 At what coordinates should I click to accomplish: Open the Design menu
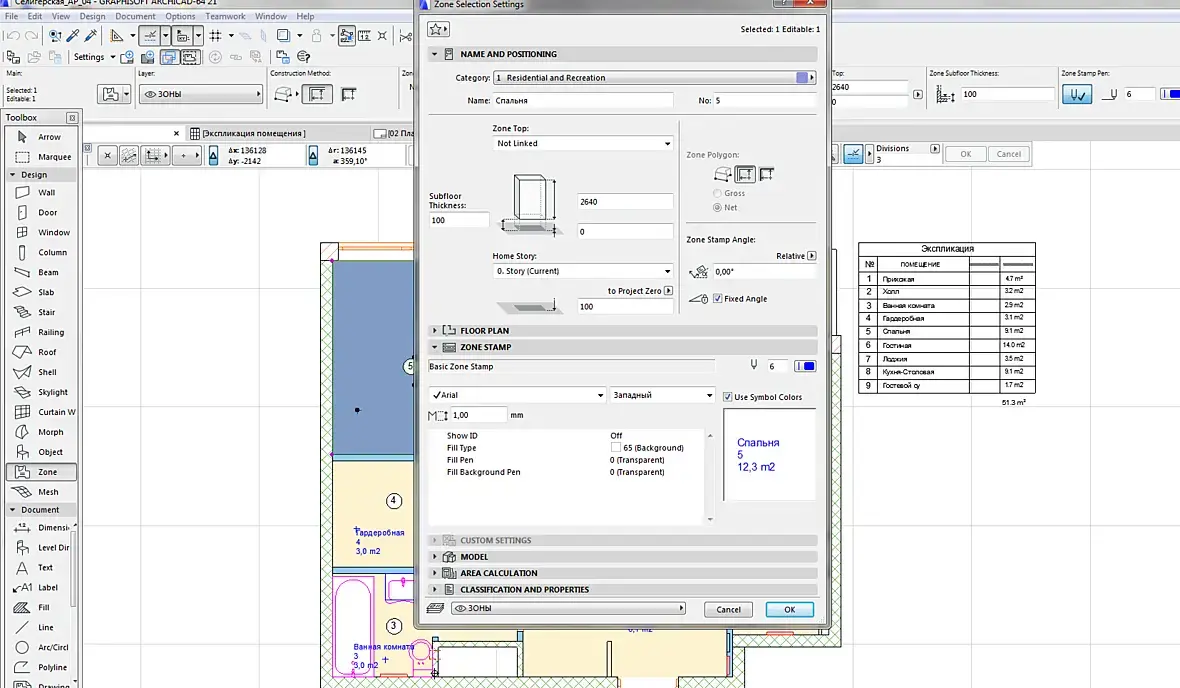click(x=92, y=16)
